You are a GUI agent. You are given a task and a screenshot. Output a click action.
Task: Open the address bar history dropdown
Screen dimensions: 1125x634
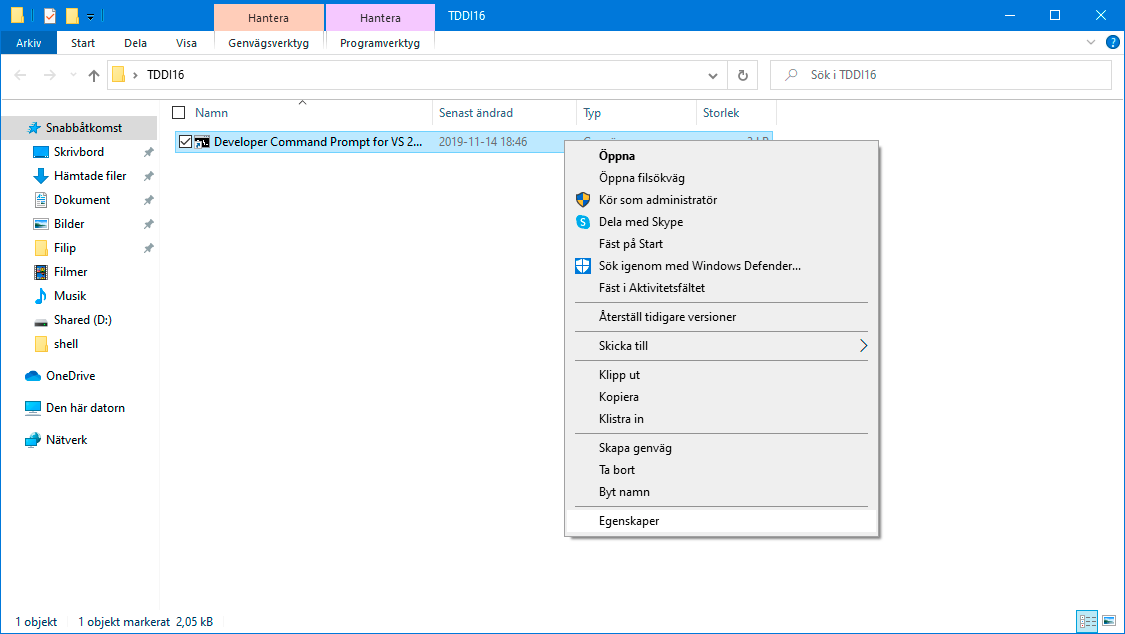(712, 75)
